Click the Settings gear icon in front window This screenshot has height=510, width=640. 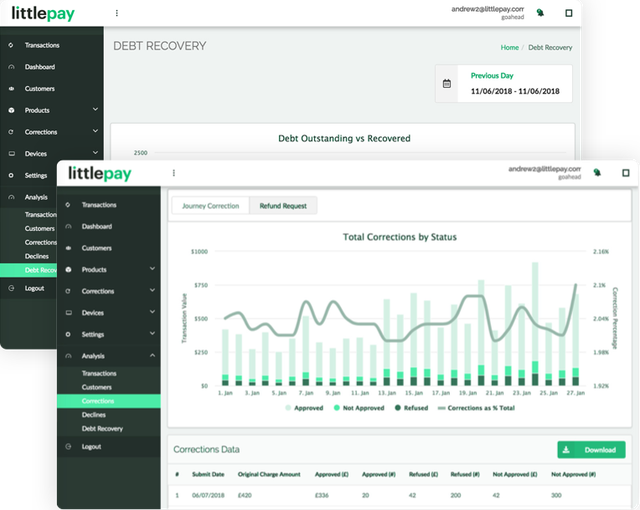point(68,335)
